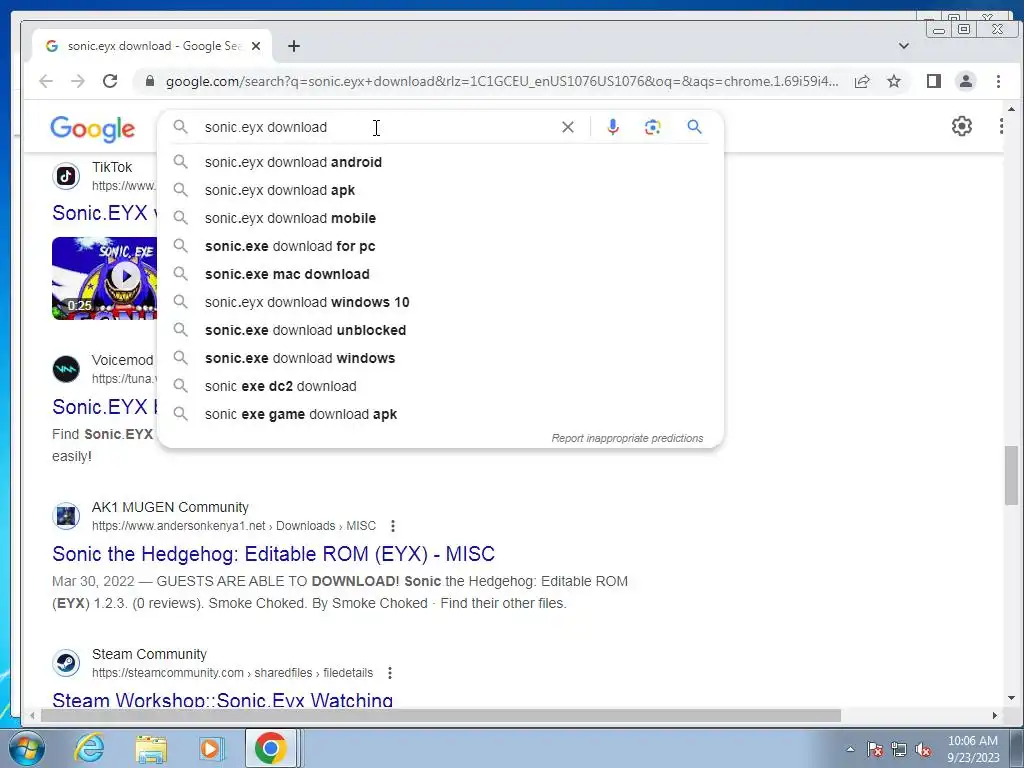Show hidden system tray icons
The width and height of the screenshot is (1024, 768).
click(x=850, y=749)
